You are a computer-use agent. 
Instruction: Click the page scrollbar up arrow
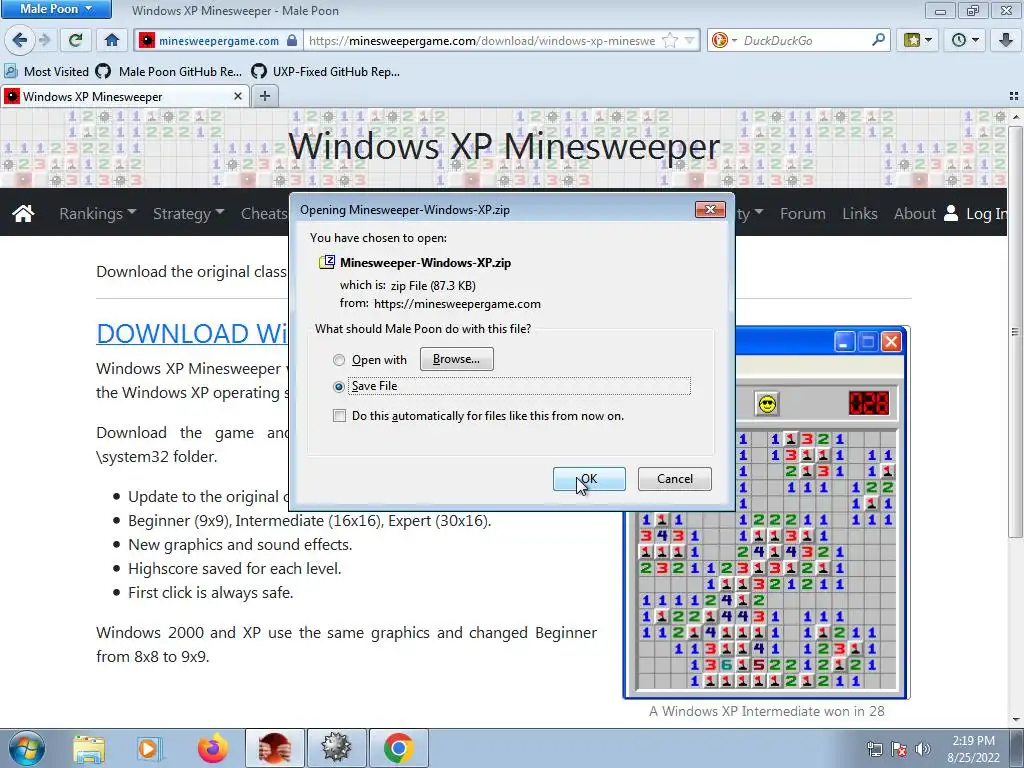(1016, 116)
